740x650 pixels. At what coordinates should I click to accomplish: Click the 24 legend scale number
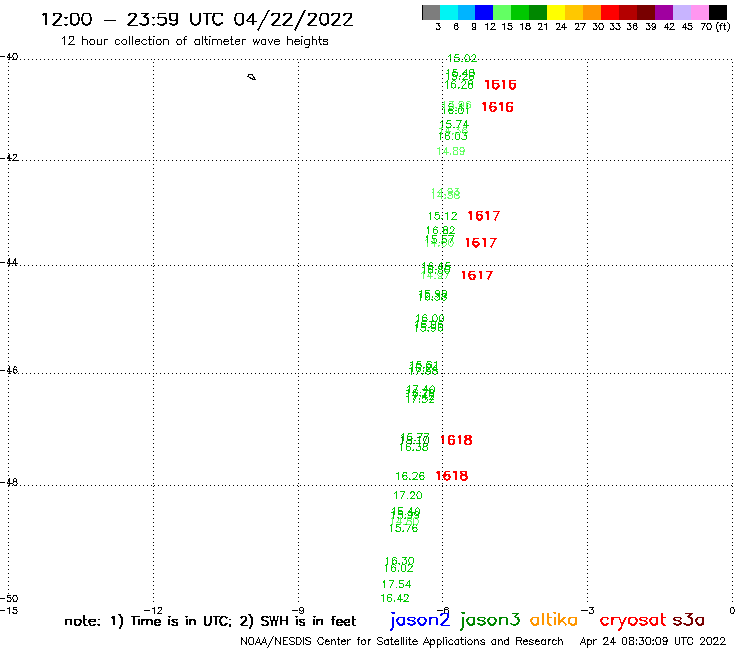[561, 27]
